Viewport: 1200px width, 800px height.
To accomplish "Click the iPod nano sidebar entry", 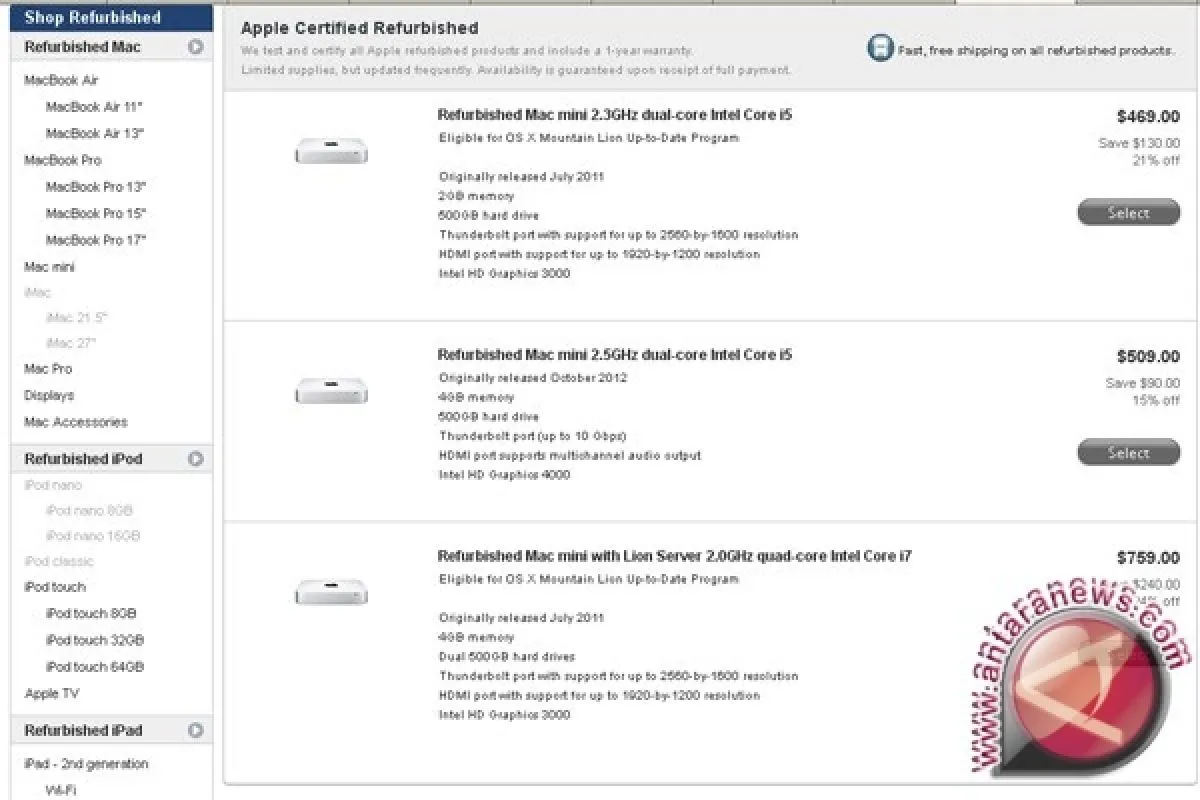I will point(53,485).
